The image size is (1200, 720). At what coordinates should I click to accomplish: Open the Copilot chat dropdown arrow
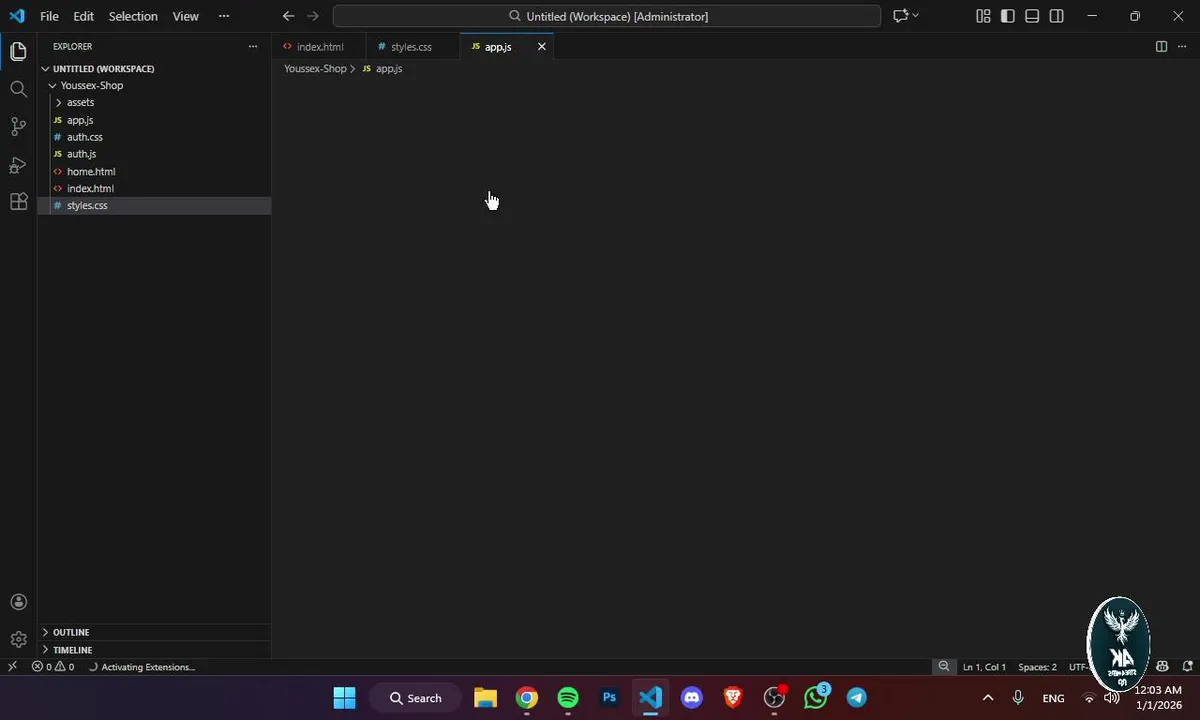915,16
